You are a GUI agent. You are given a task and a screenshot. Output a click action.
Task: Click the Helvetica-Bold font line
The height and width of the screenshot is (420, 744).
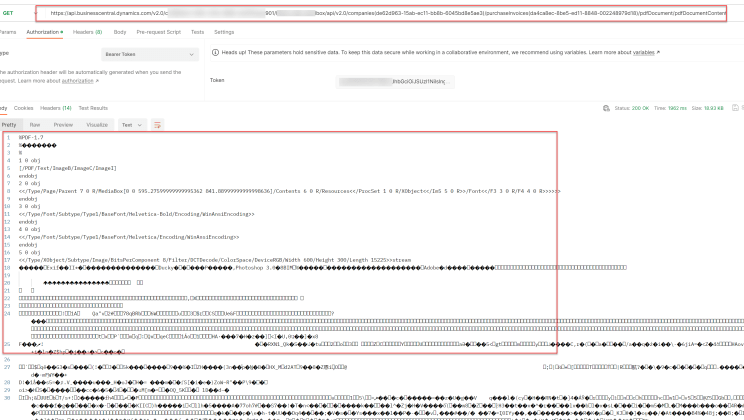pyautogui.click(x=137, y=214)
